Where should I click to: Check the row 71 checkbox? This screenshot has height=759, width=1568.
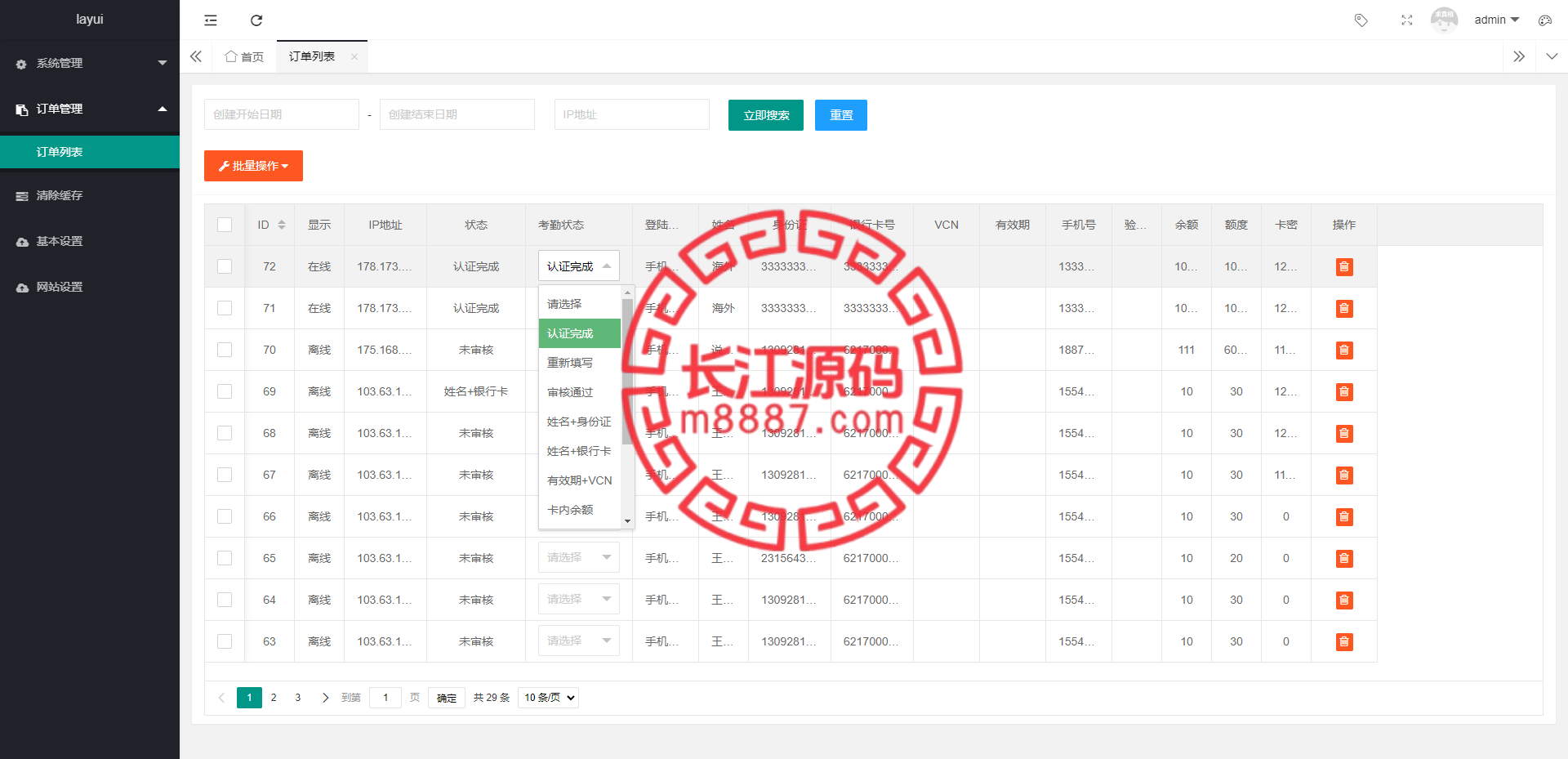[x=225, y=308]
